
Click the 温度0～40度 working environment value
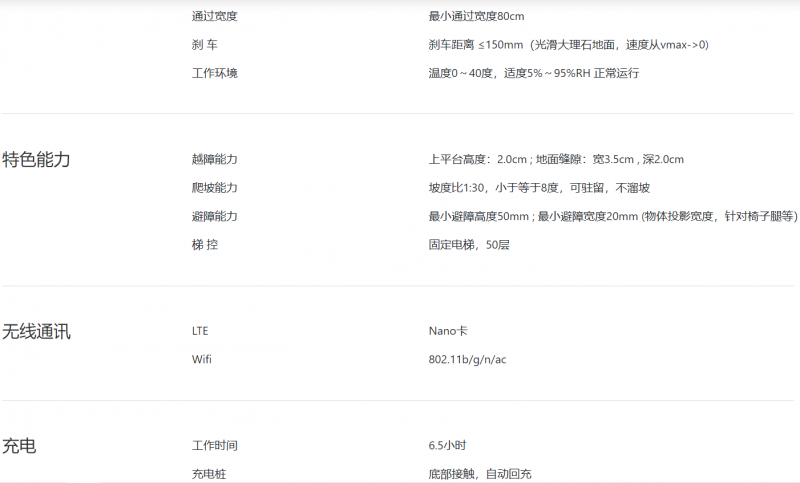click(533, 73)
